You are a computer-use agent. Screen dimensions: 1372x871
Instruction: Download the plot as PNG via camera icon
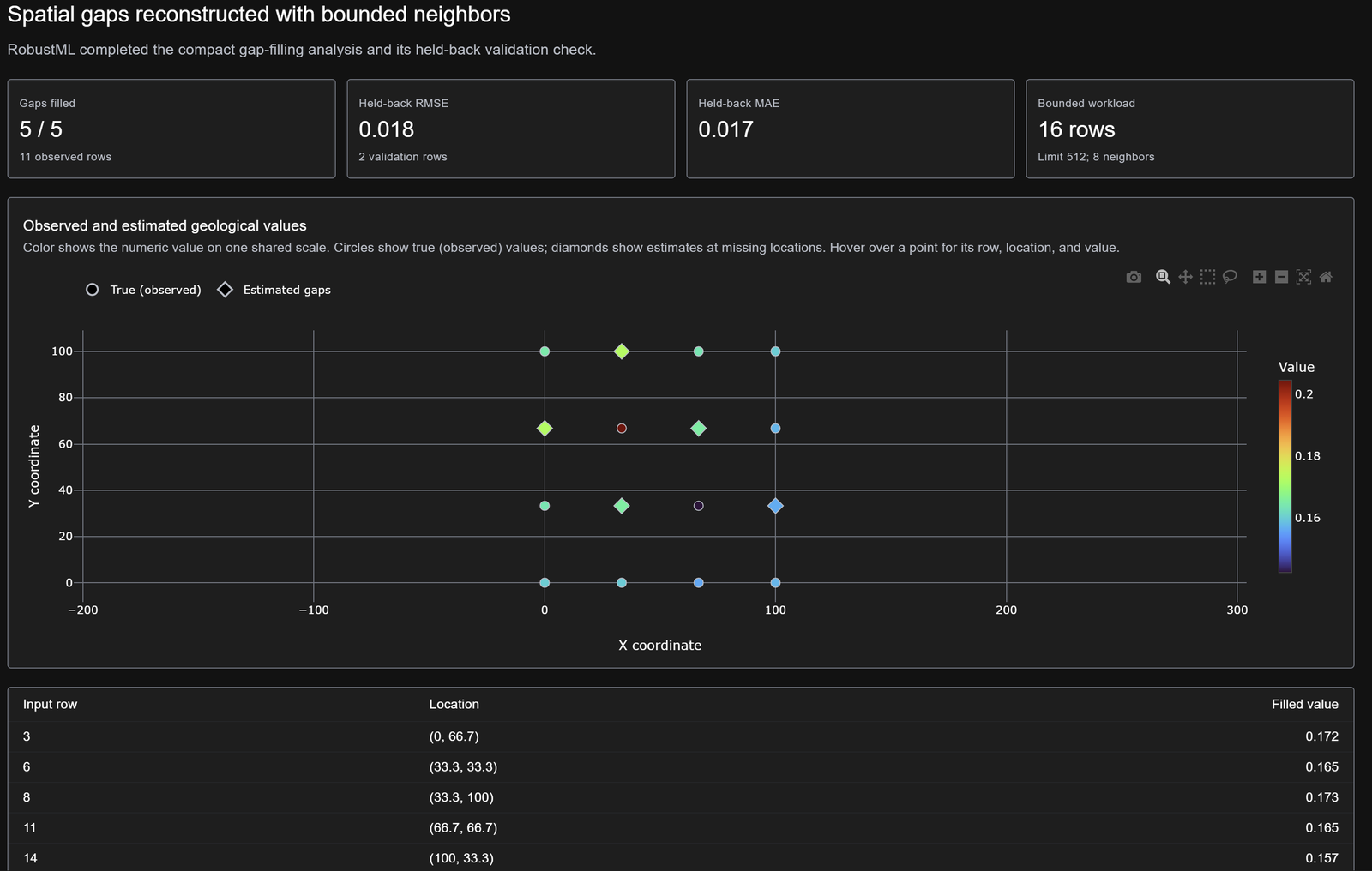(x=1134, y=277)
